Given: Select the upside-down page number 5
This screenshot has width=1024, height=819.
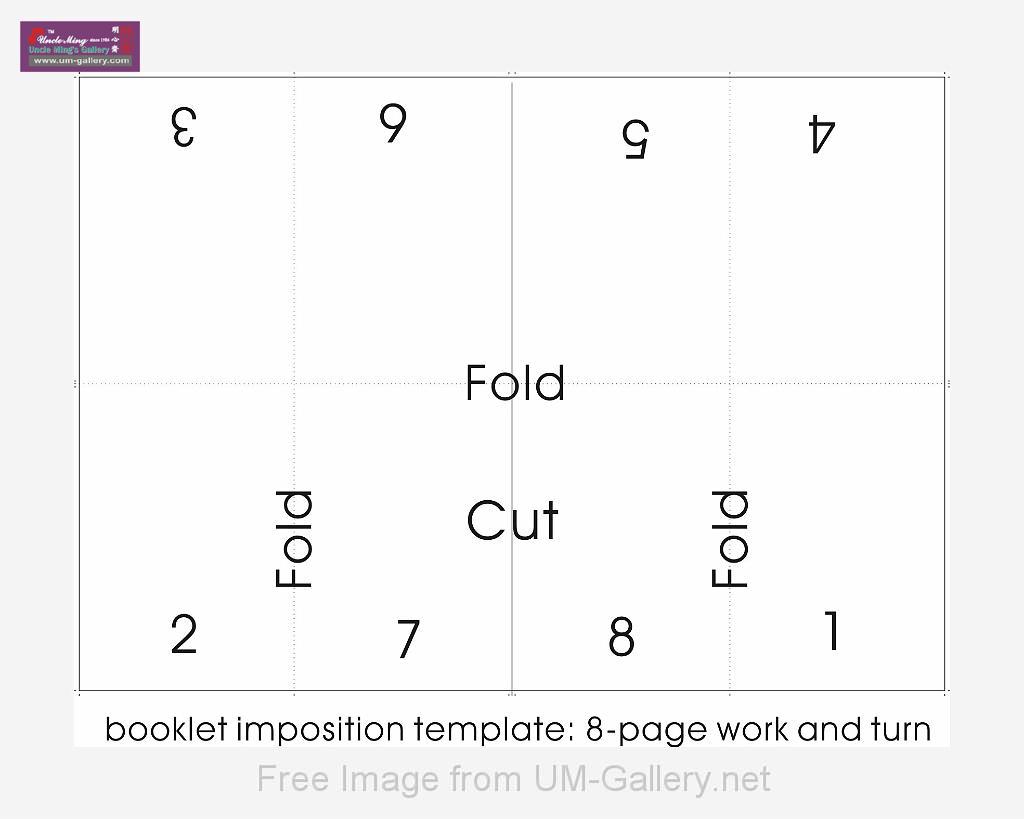Looking at the screenshot, I should point(635,139).
